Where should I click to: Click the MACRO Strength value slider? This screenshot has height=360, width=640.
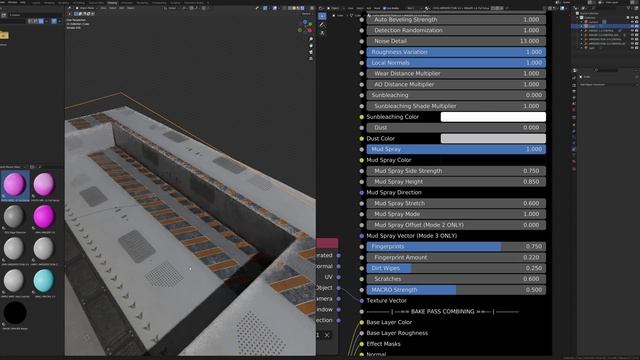click(456, 290)
